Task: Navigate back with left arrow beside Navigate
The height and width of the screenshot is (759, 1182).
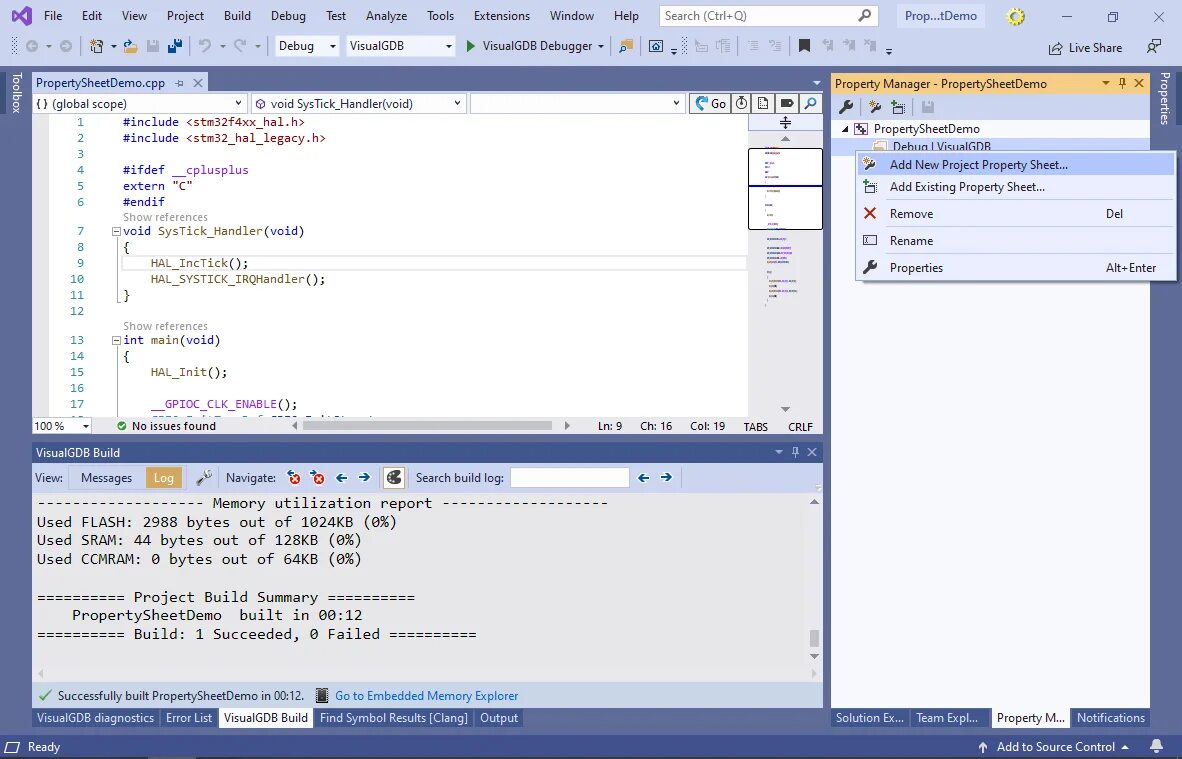Action: (341, 477)
